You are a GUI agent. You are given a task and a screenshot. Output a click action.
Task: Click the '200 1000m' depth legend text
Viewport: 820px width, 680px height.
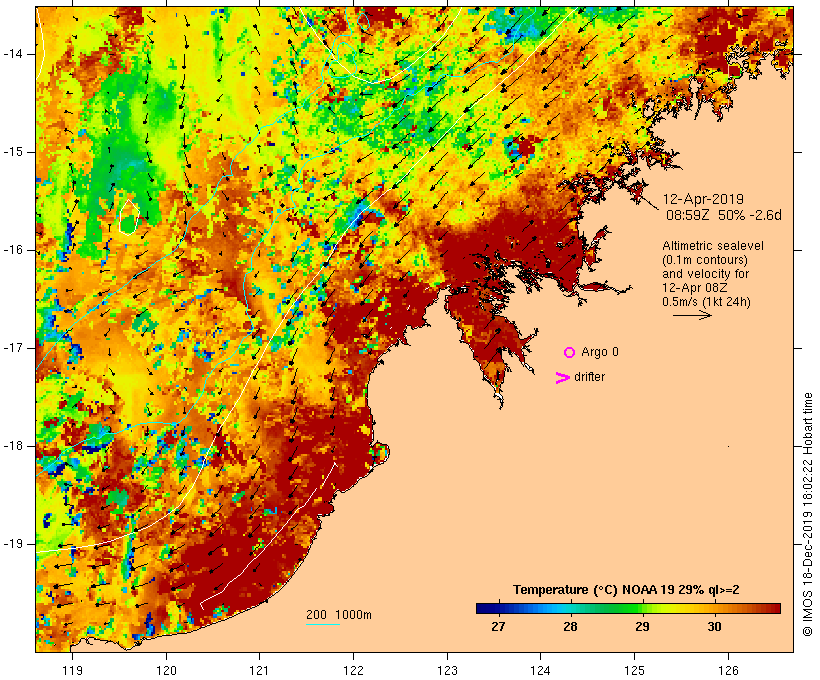point(339,615)
